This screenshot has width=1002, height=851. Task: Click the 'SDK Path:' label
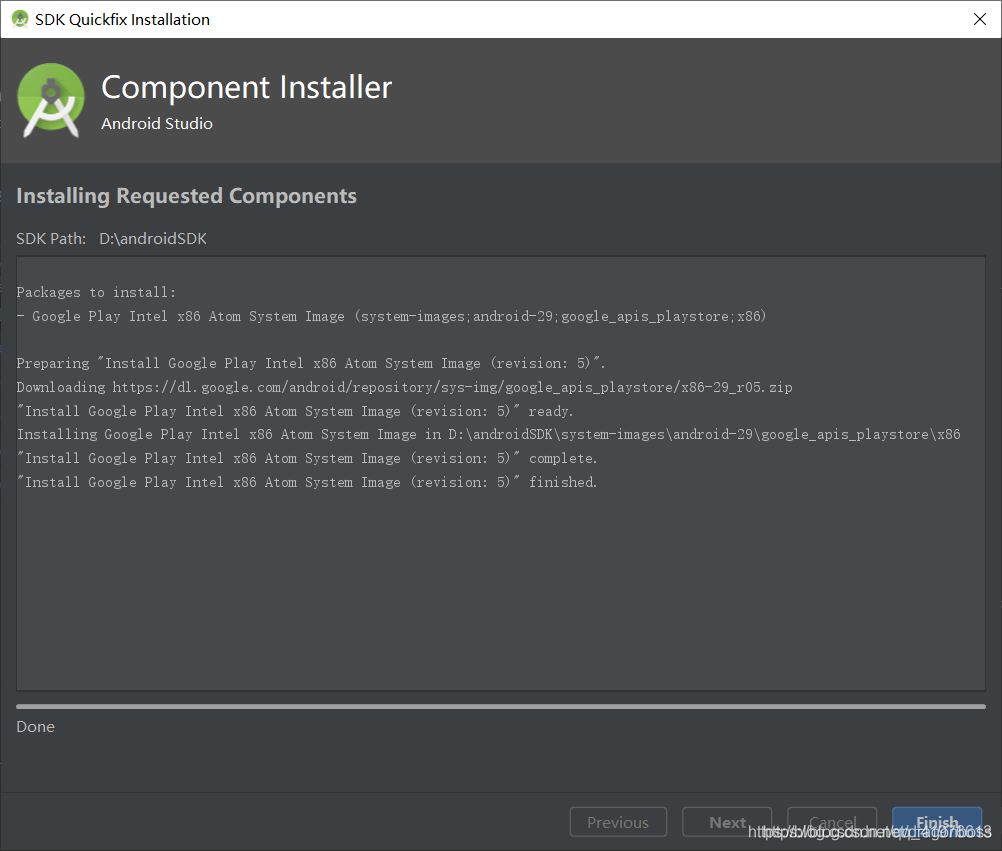[51, 239]
